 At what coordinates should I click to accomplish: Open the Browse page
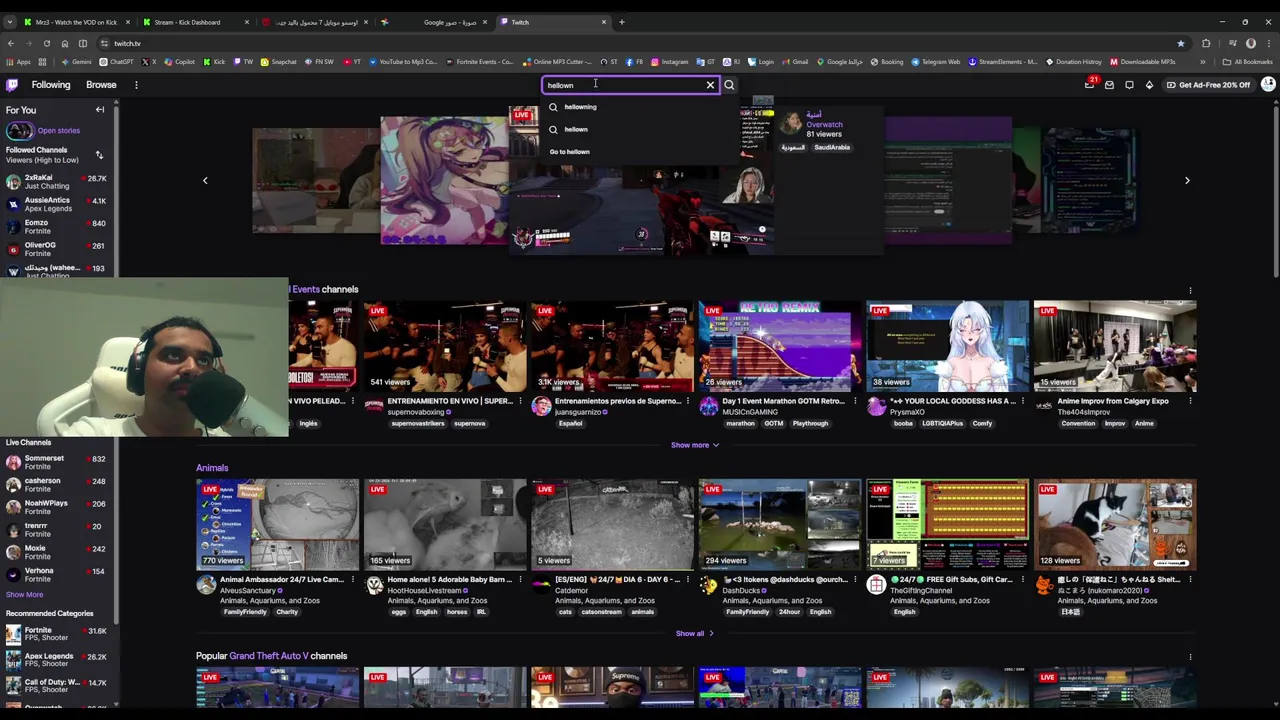coord(101,85)
